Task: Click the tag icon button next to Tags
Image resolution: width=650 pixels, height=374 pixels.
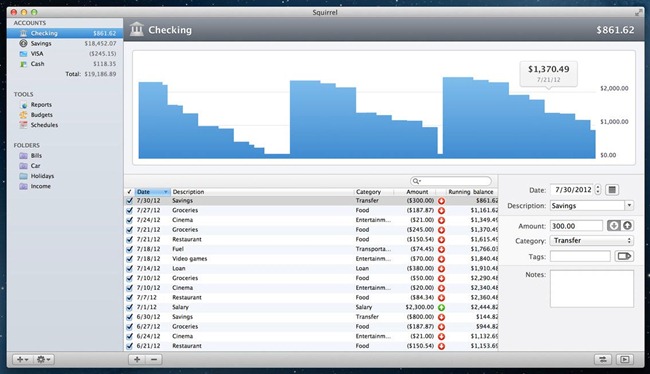Action: pyautogui.click(x=624, y=256)
